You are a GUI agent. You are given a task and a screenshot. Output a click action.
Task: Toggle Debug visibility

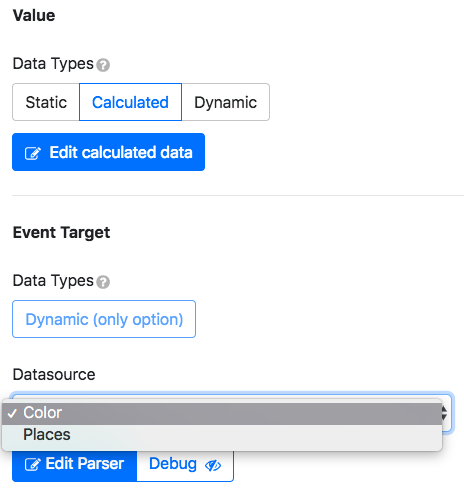pos(185,465)
